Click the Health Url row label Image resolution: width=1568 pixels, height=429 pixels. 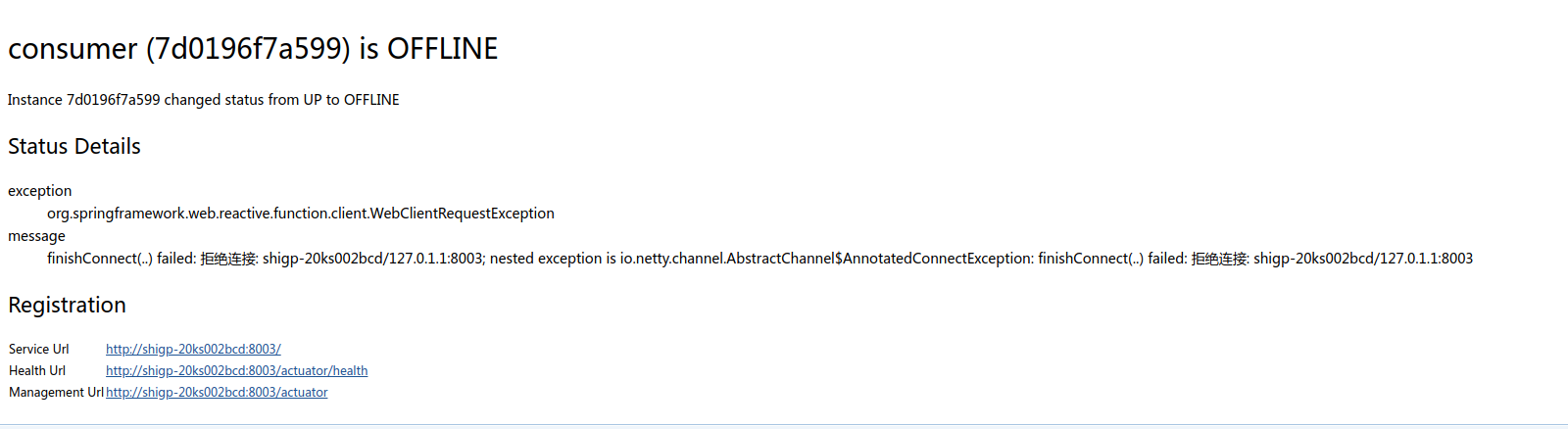tap(37, 370)
